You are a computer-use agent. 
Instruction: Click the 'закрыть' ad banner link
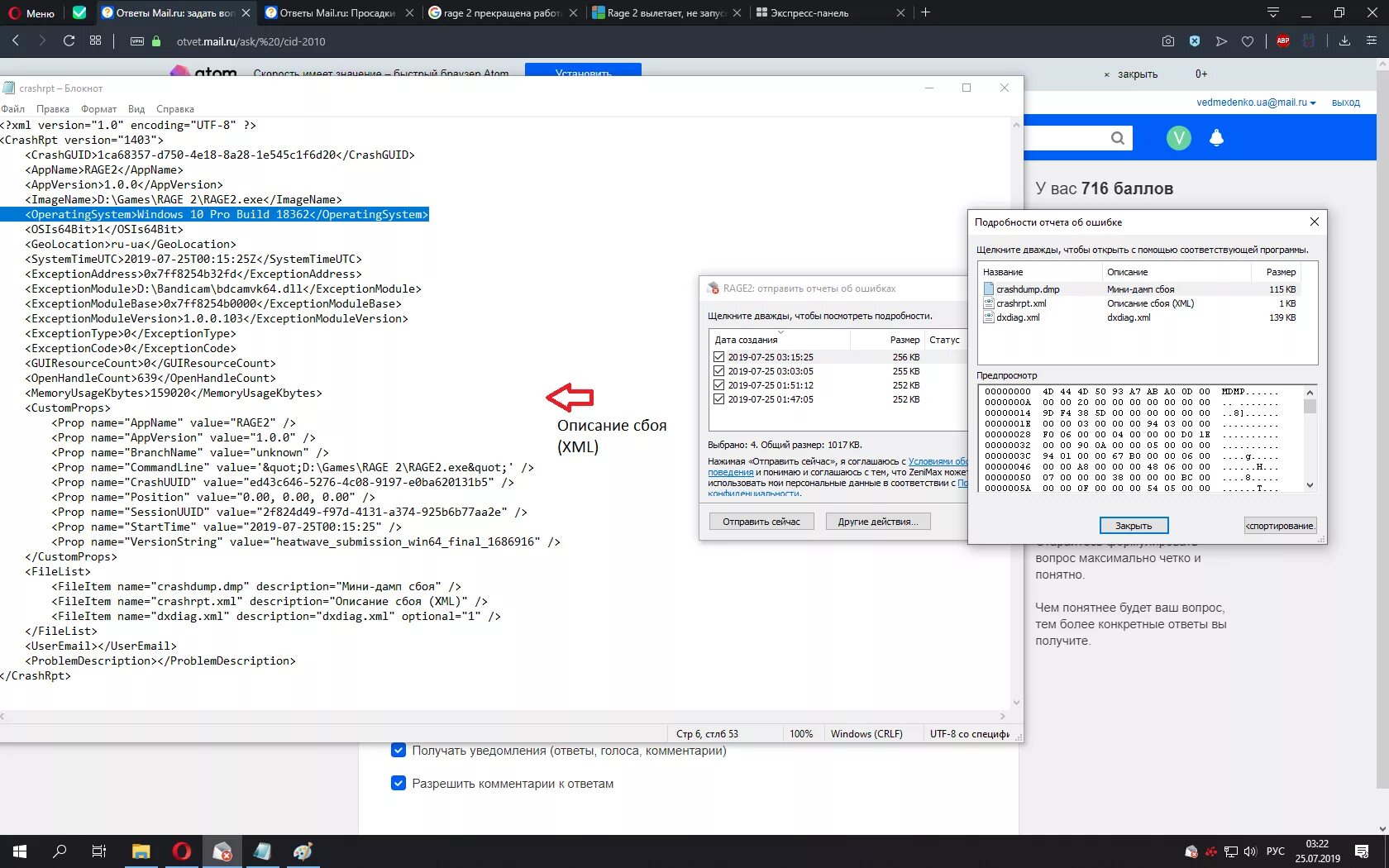click(1138, 74)
